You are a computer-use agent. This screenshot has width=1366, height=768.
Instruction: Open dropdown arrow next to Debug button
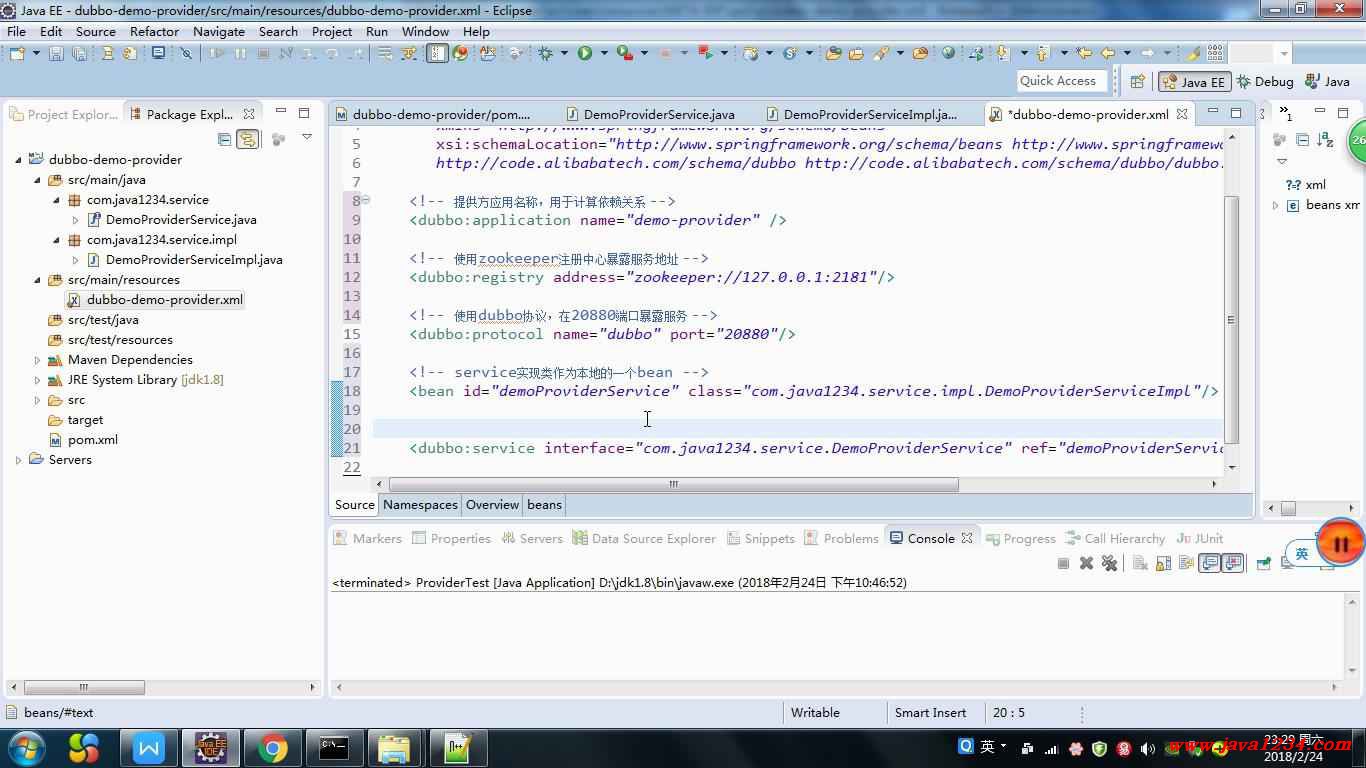564,53
